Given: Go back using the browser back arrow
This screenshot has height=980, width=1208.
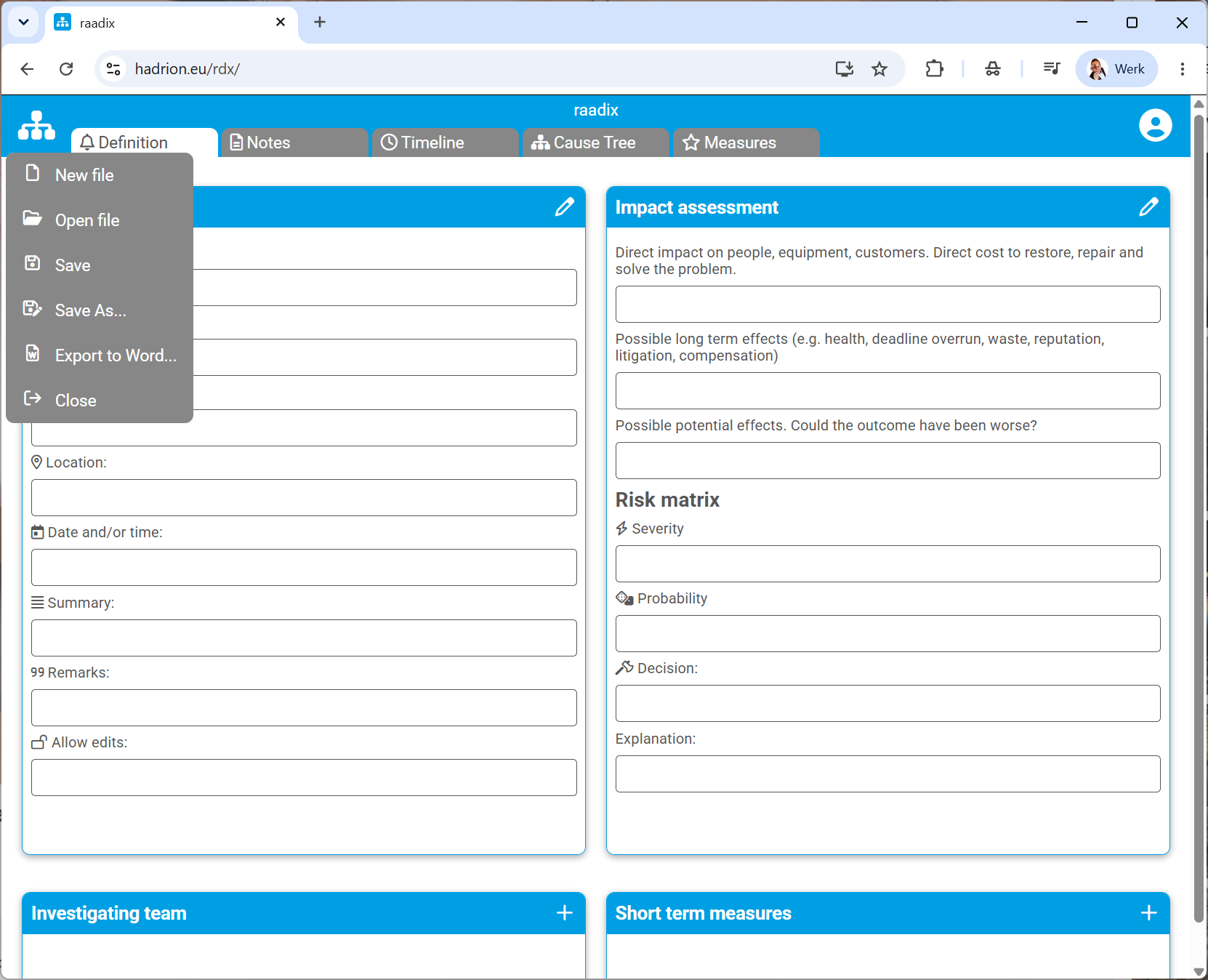Looking at the screenshot, I should [27, 69].
